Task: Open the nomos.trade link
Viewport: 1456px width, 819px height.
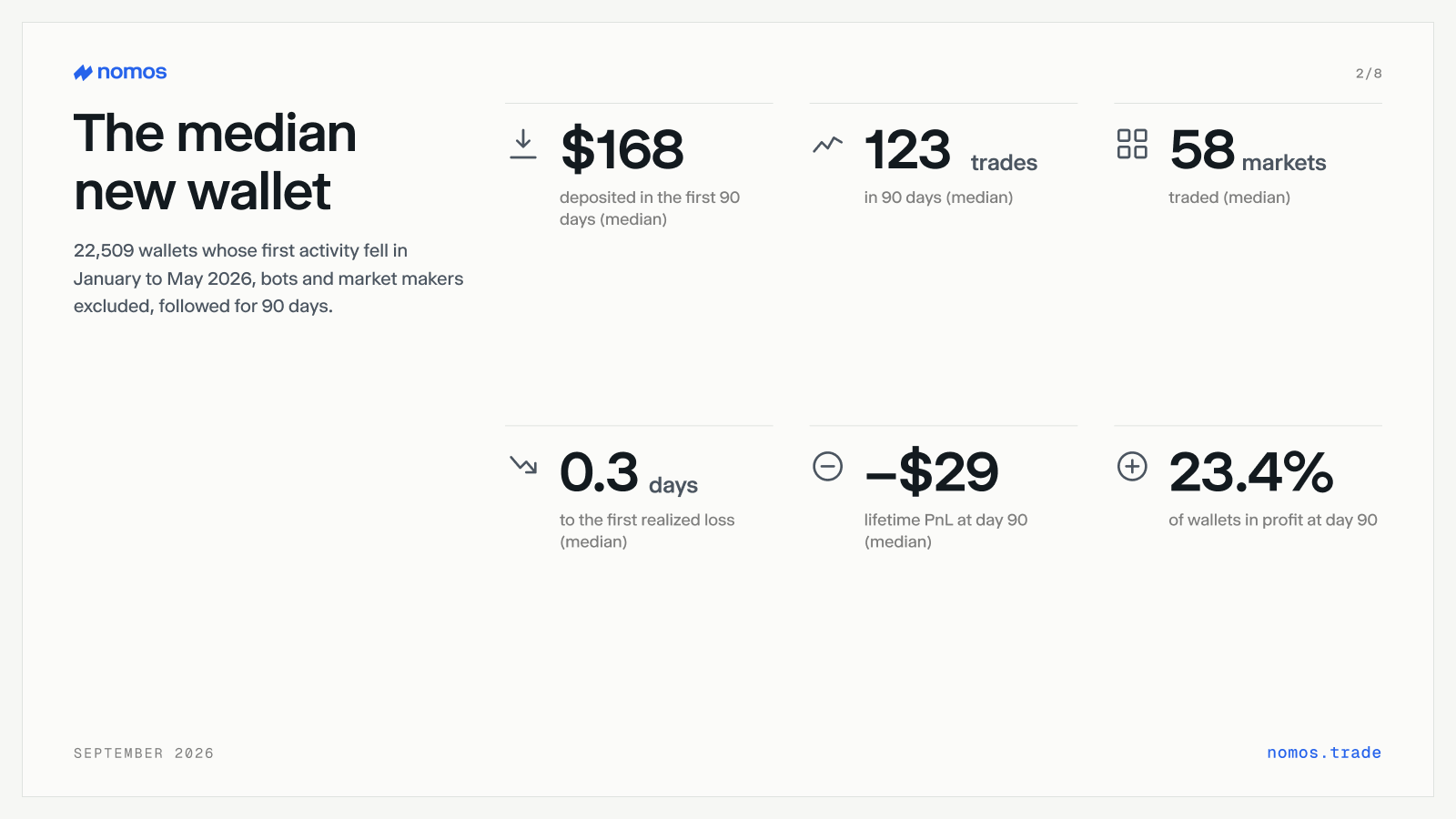Action: tap(1324, 753)
